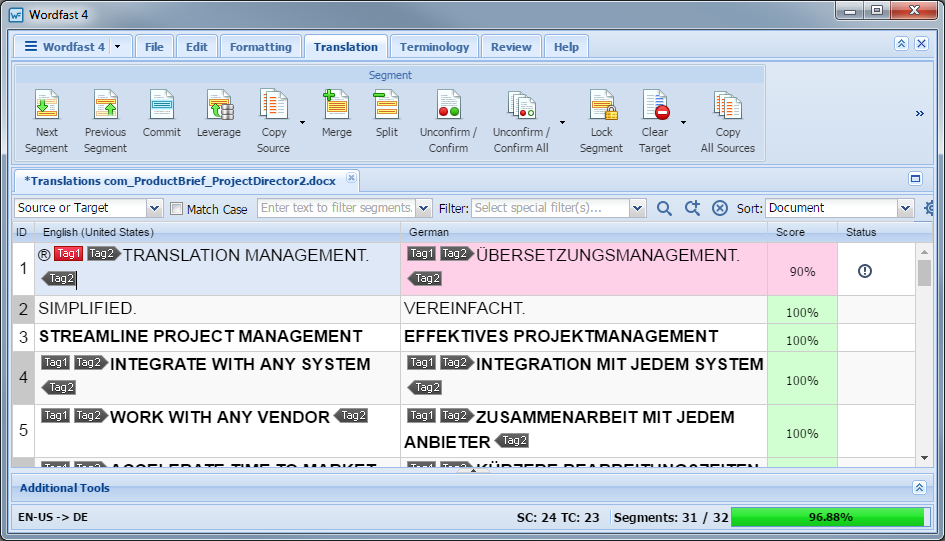Viewport: 945px width, 541px height.
Task: Select the Translation tab
Action: tap(345, 46)
